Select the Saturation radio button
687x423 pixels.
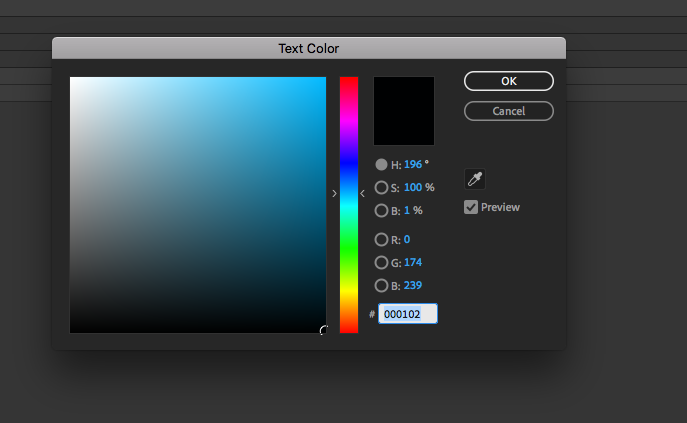tap(381, 187)
